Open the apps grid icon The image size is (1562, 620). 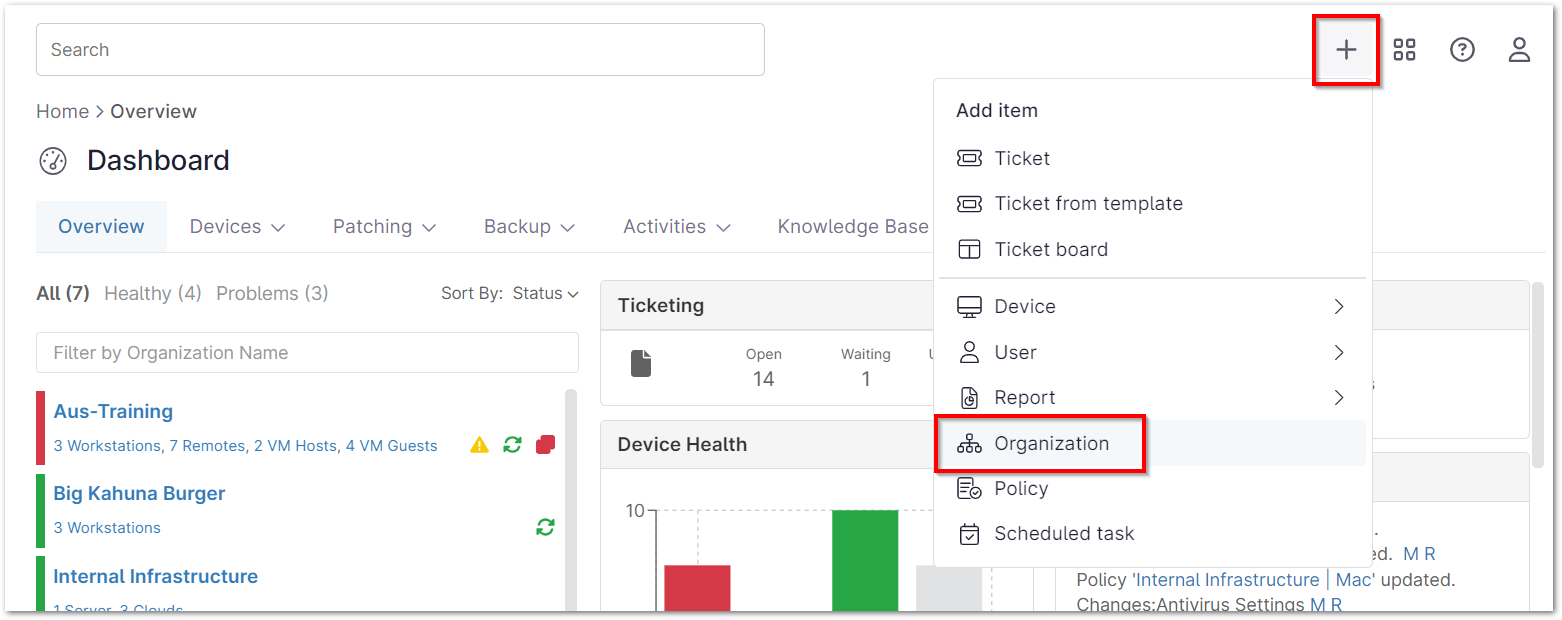[x=1404, y=49]
